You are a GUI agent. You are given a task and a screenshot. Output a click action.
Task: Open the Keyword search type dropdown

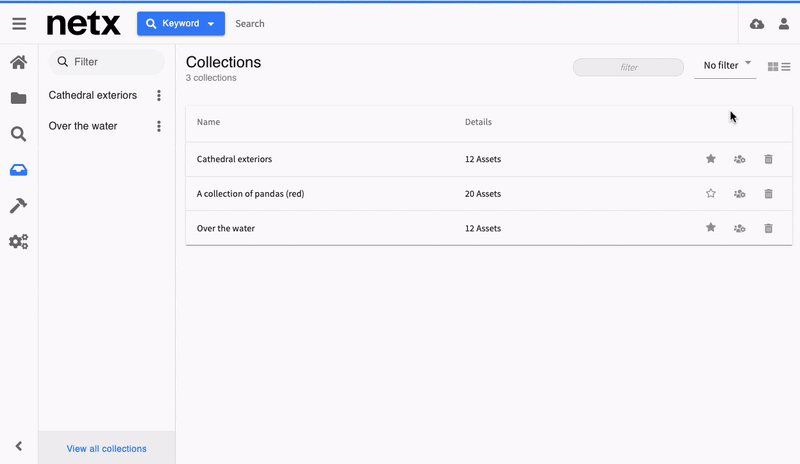pos(181,23)
